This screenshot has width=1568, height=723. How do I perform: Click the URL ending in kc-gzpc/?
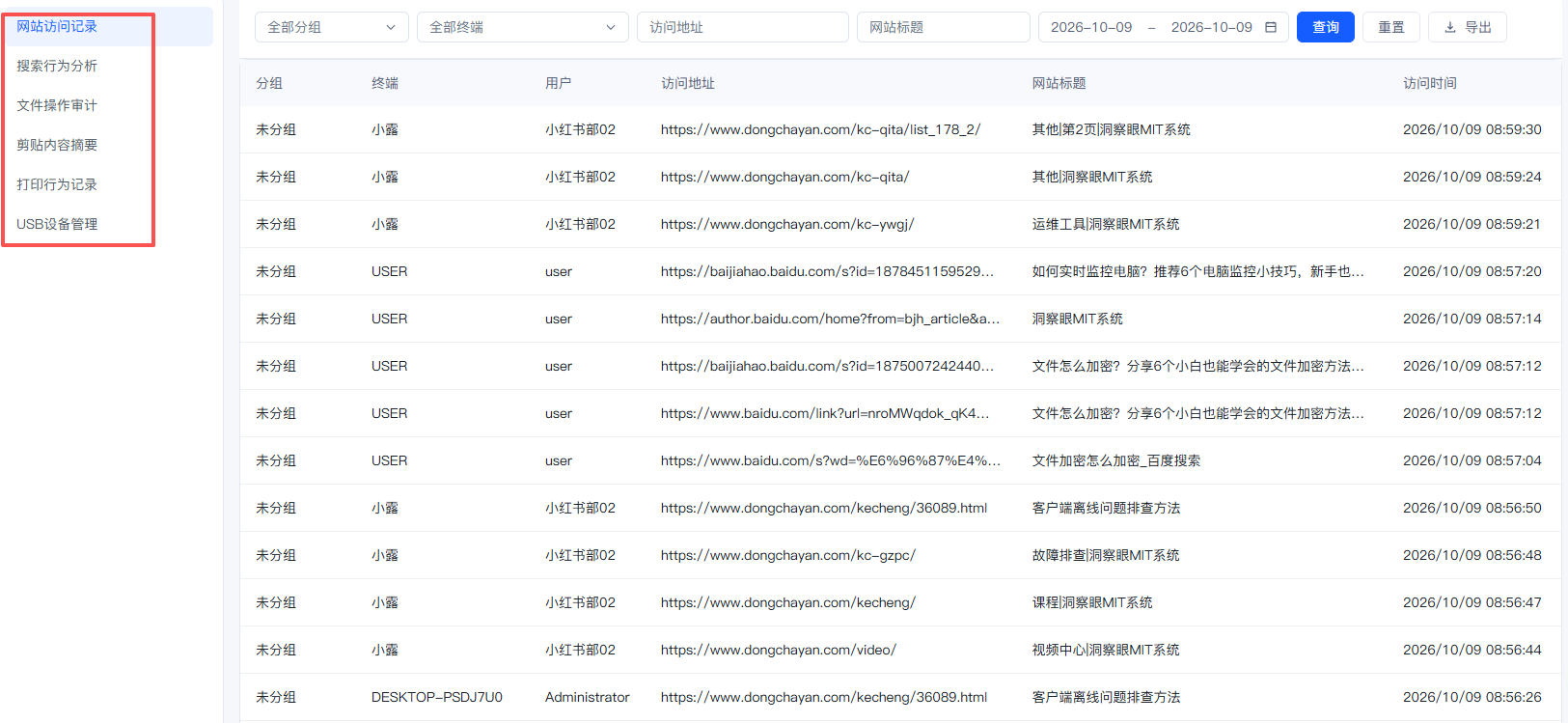coord(788,555)
